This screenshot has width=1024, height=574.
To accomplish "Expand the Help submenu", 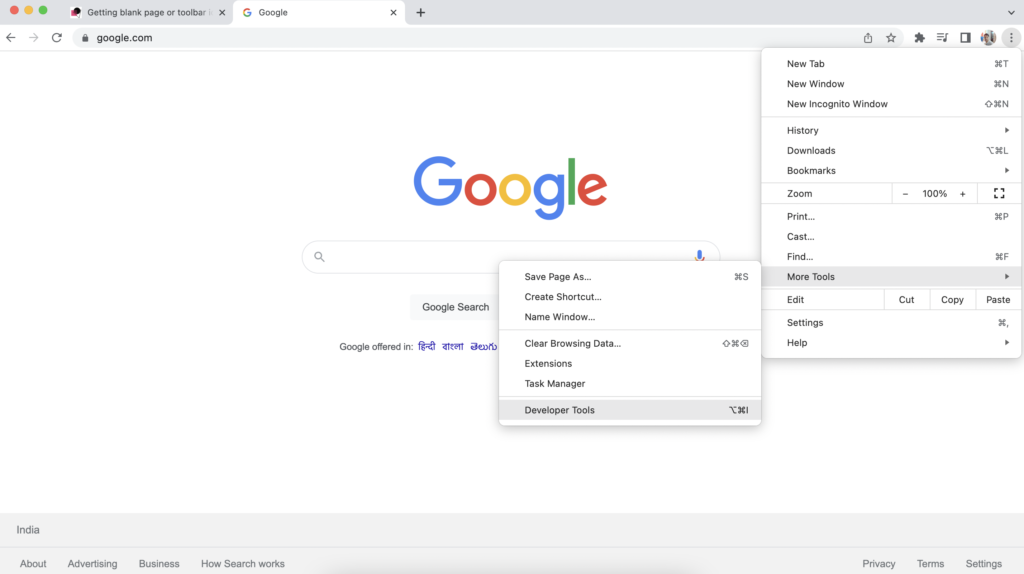I will tap(891, 343).
